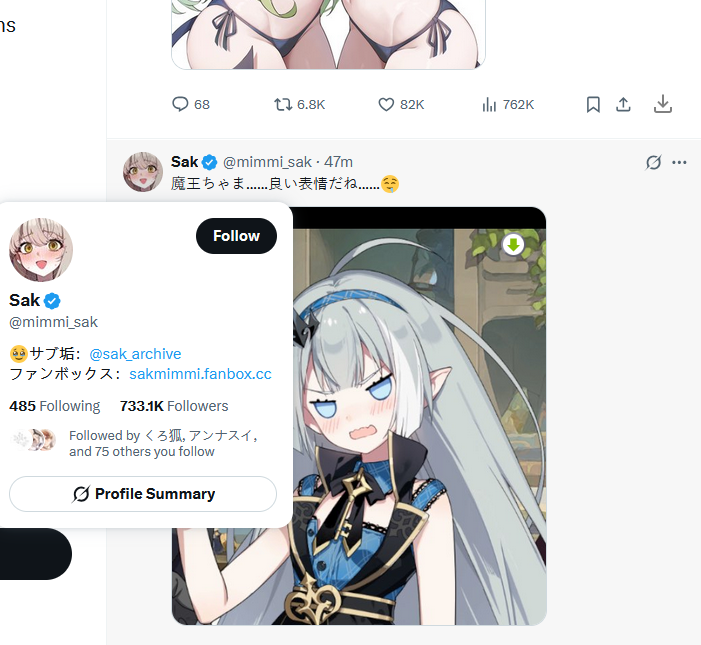
Task: Click the download media icon
Action: click(x=663, y=104)
